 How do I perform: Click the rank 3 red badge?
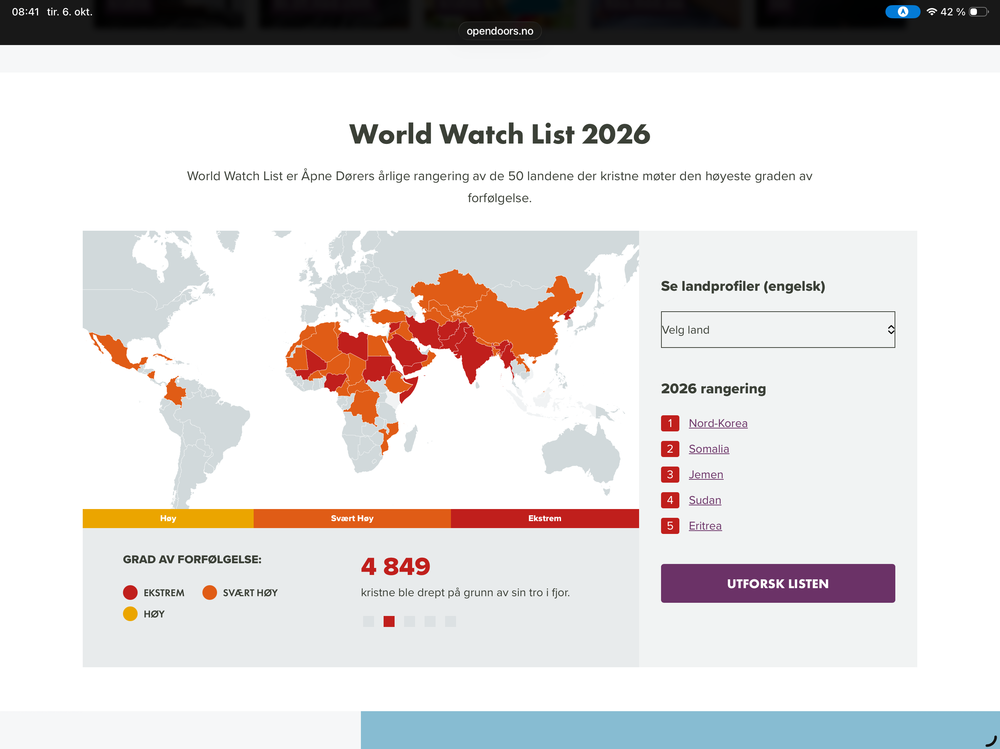coord(670,474)
